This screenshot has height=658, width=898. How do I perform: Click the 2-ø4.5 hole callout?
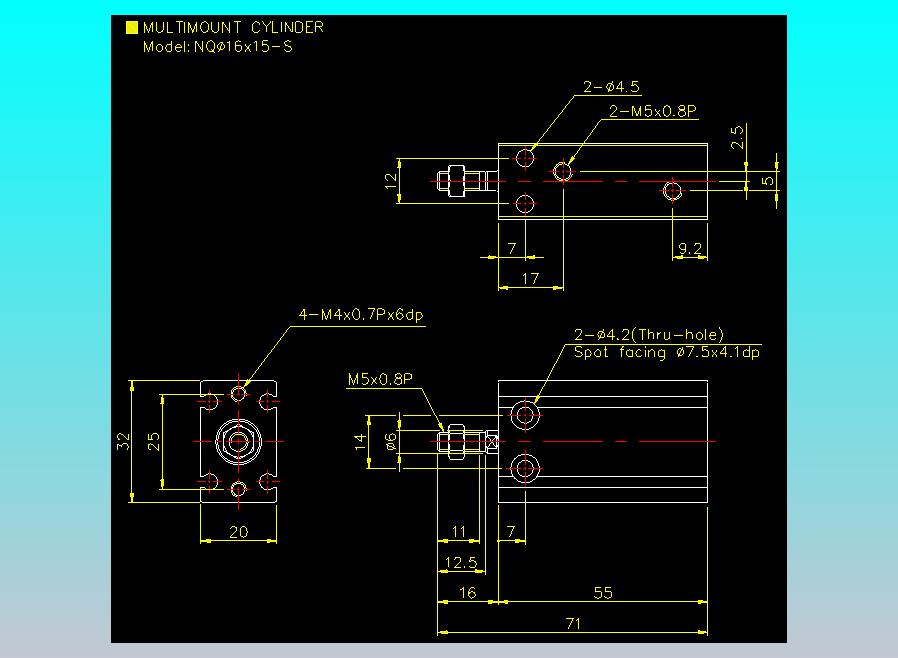point(611,86)
